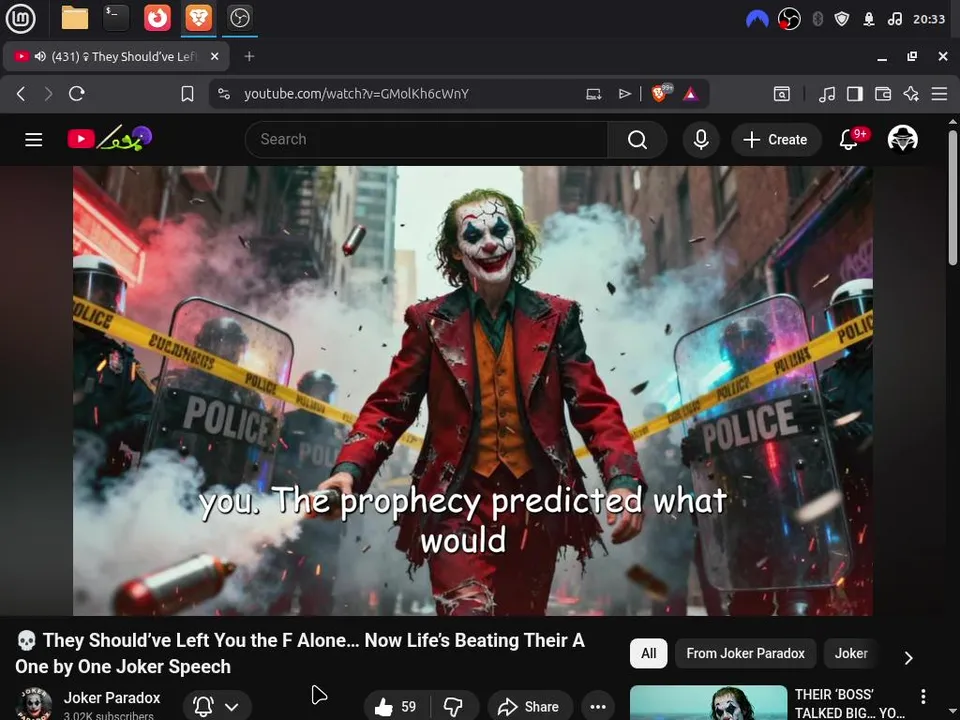
Task: Open the notifications bell in system tray
Action: (x=869, y=19)
